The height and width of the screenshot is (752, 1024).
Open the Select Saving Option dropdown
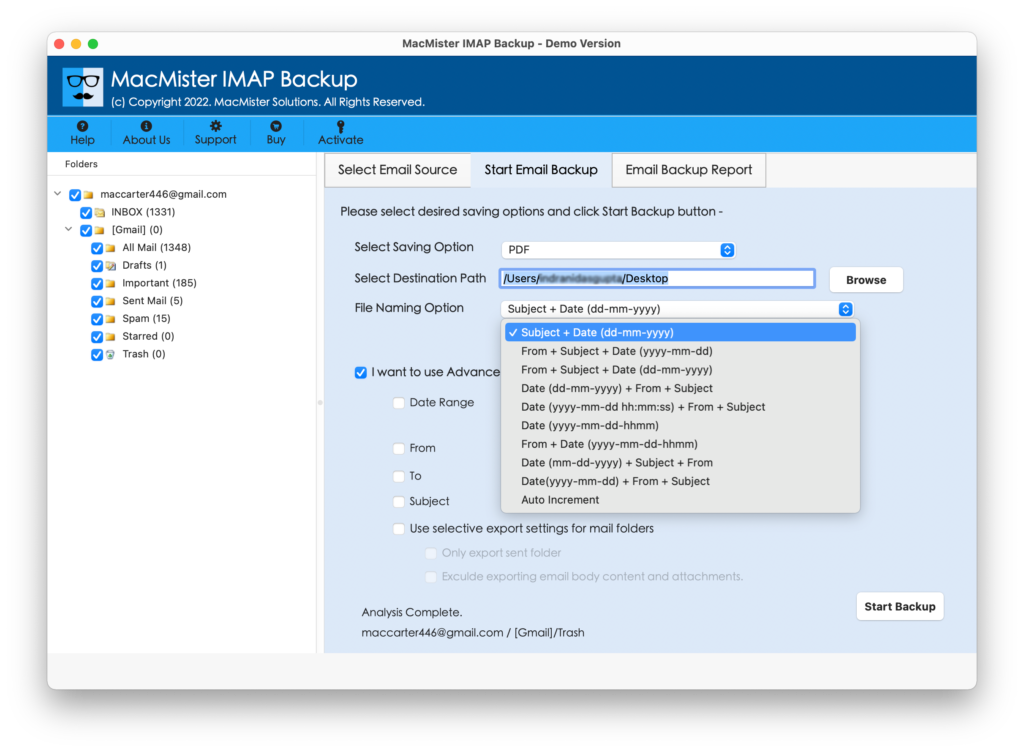point(617,248)
